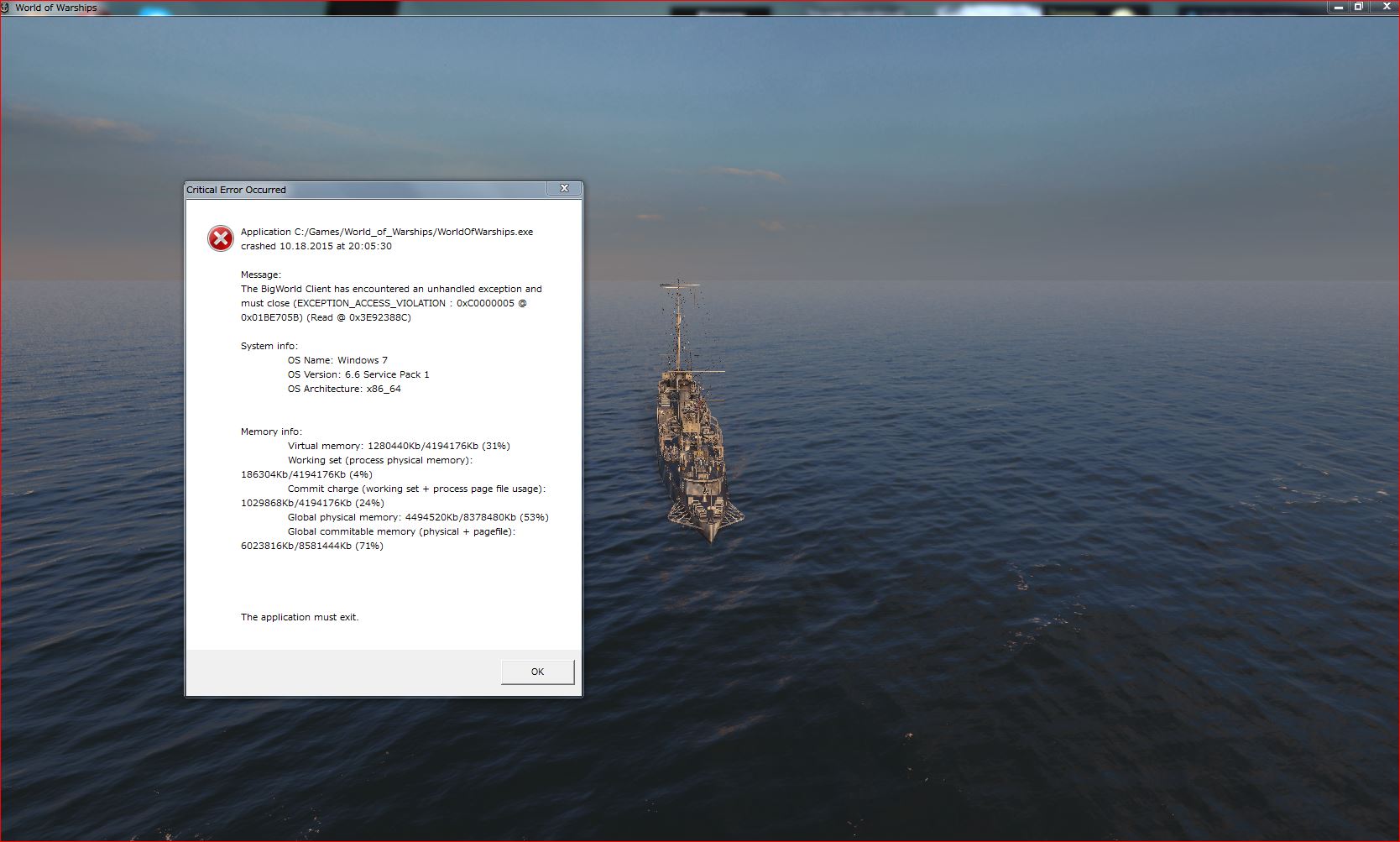The image size is (1400, 842).
Task: Click the 'Critical Error Occurred' title text
Action: coord(236,190)
